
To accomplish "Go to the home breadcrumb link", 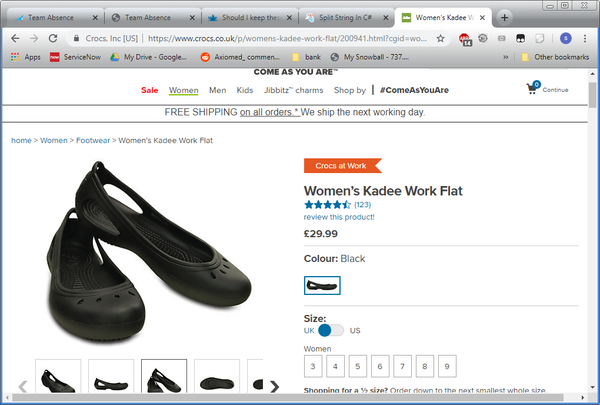I will [21, 140].
